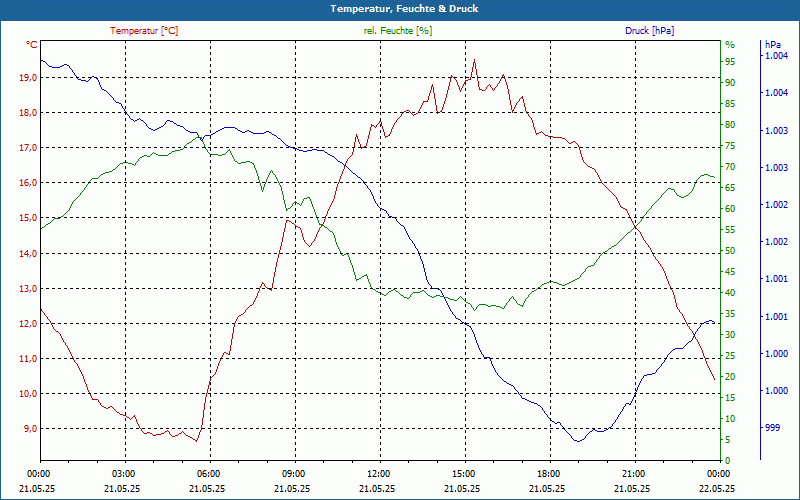
Task: Select the green "rel. Feuchte [%]" legend label
Action: coord(398,31)
